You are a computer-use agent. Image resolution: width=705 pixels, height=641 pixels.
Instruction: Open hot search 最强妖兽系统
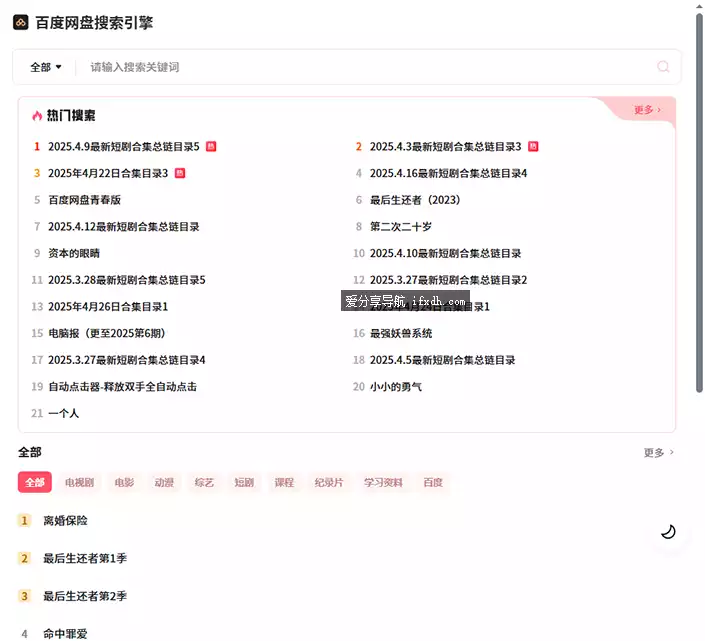(x=401, y=333)
